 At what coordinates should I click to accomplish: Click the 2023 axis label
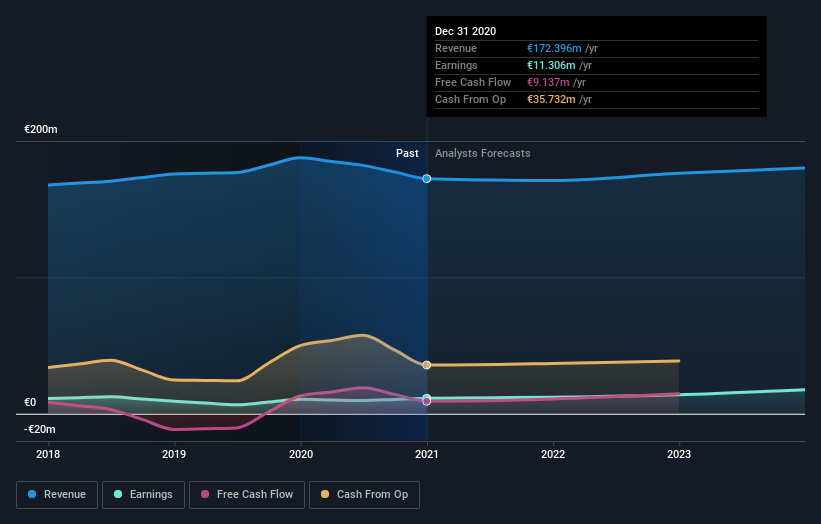point(679,454)
